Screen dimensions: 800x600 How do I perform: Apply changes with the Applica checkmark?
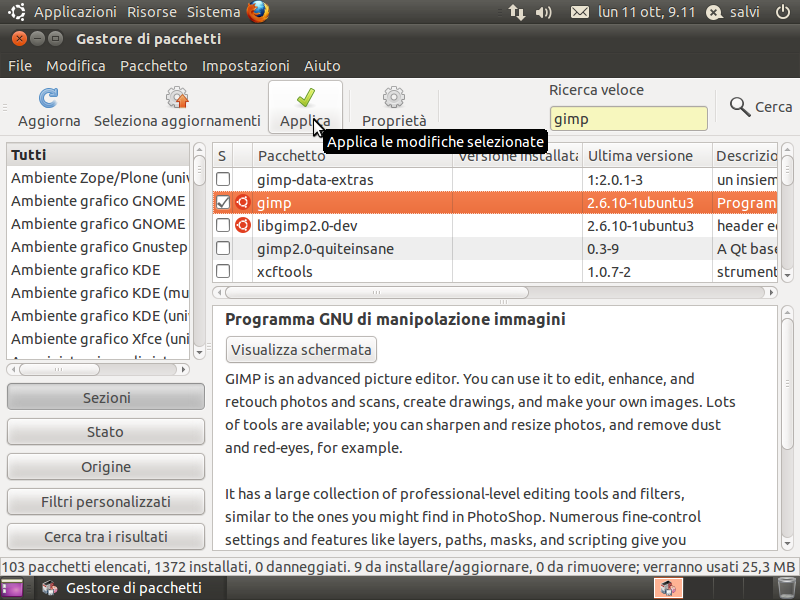[306, 97]
